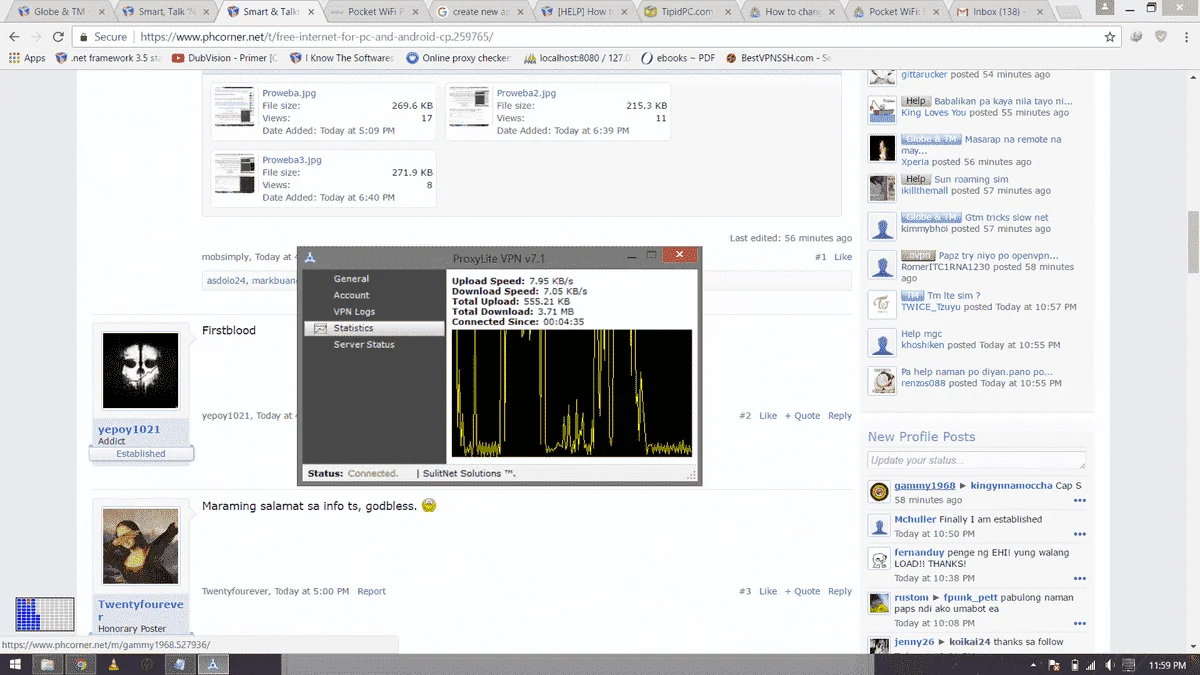The height and width of the screenshot is (675, 1200).
Task: Click Like on post #1
Action: coord(843,257)
